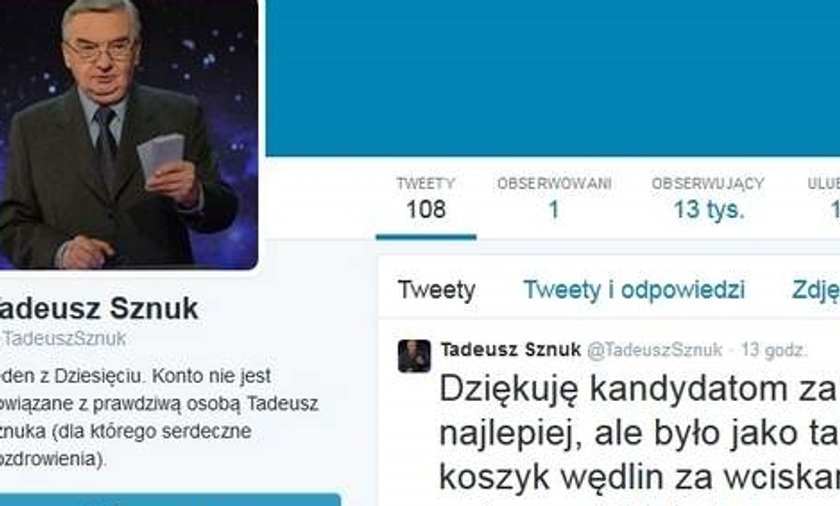Open tweet text starting Dziękuję kandydatom
Image resolution: width=840 pixels, height=506 pixels.
639,433
